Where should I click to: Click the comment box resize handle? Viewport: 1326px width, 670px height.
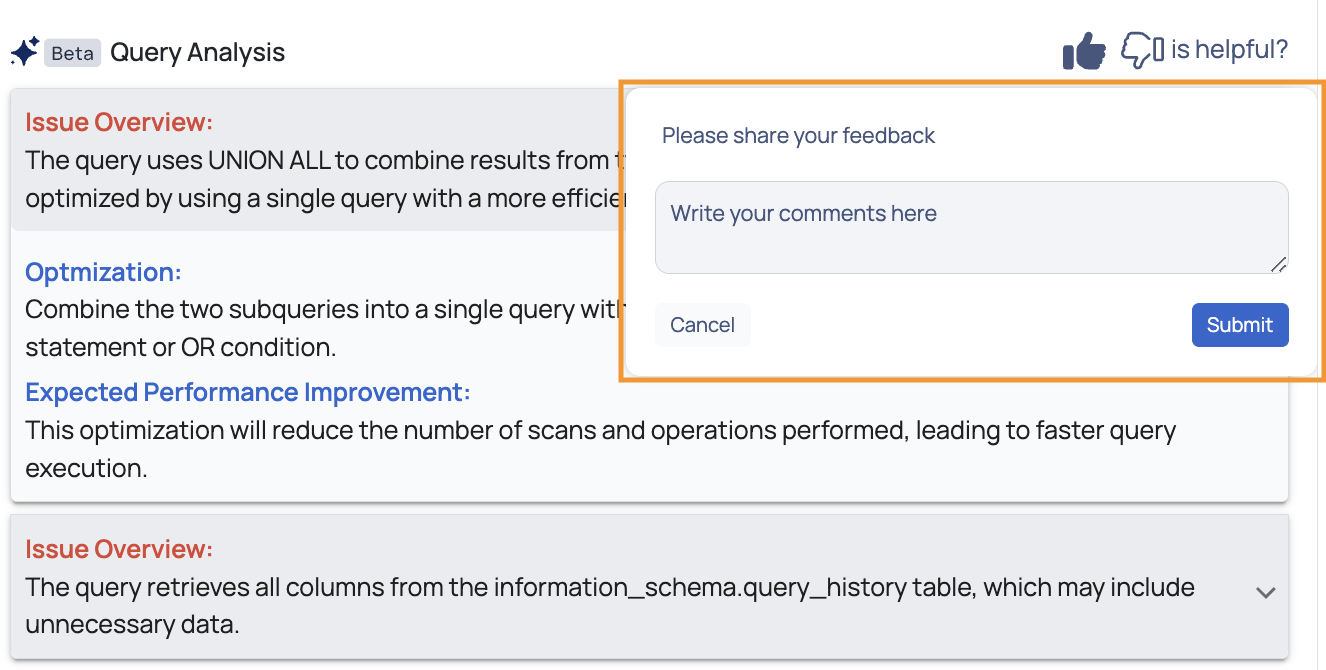1278,264
